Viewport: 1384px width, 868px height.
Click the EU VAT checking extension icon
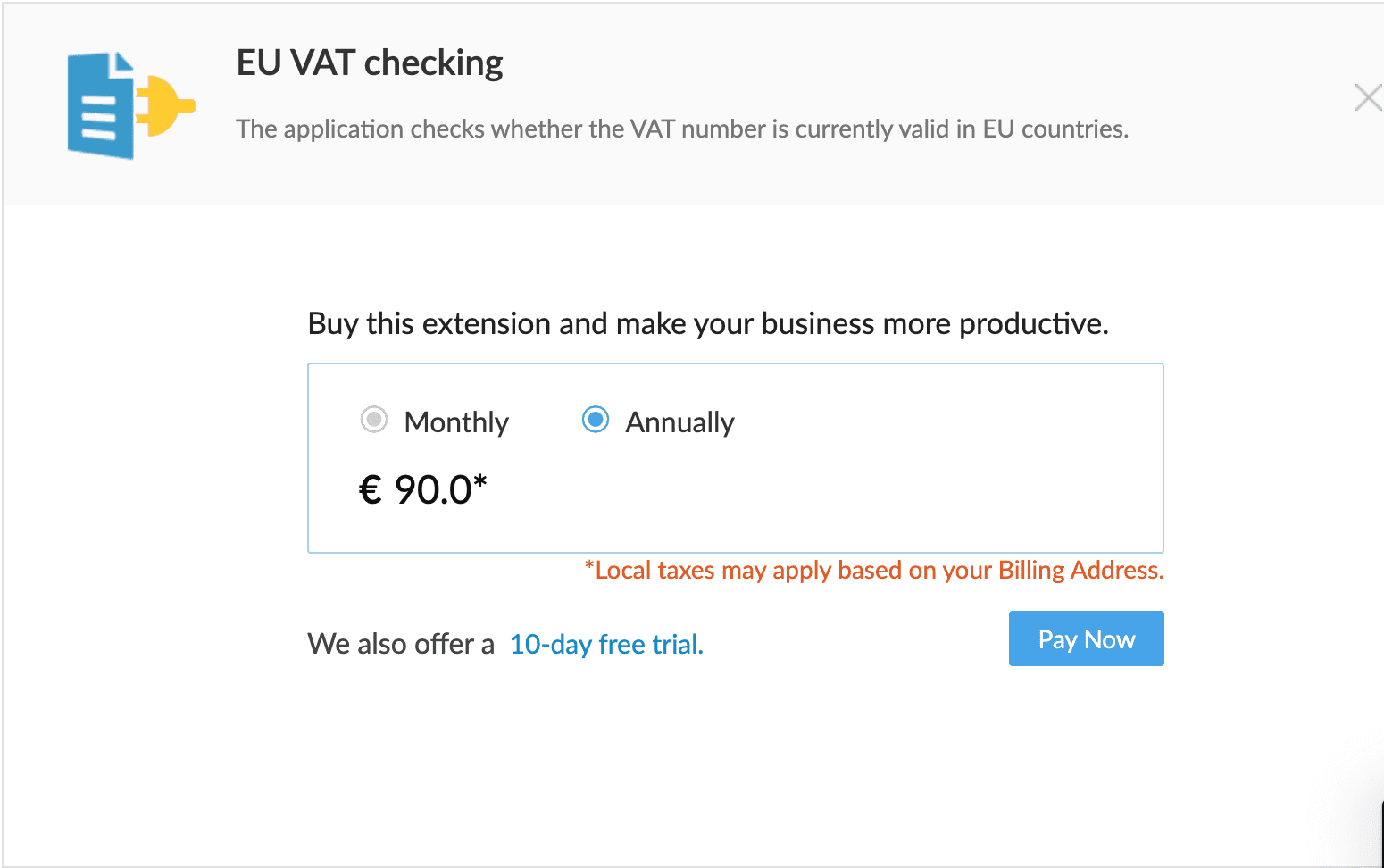tap(130, 105)
